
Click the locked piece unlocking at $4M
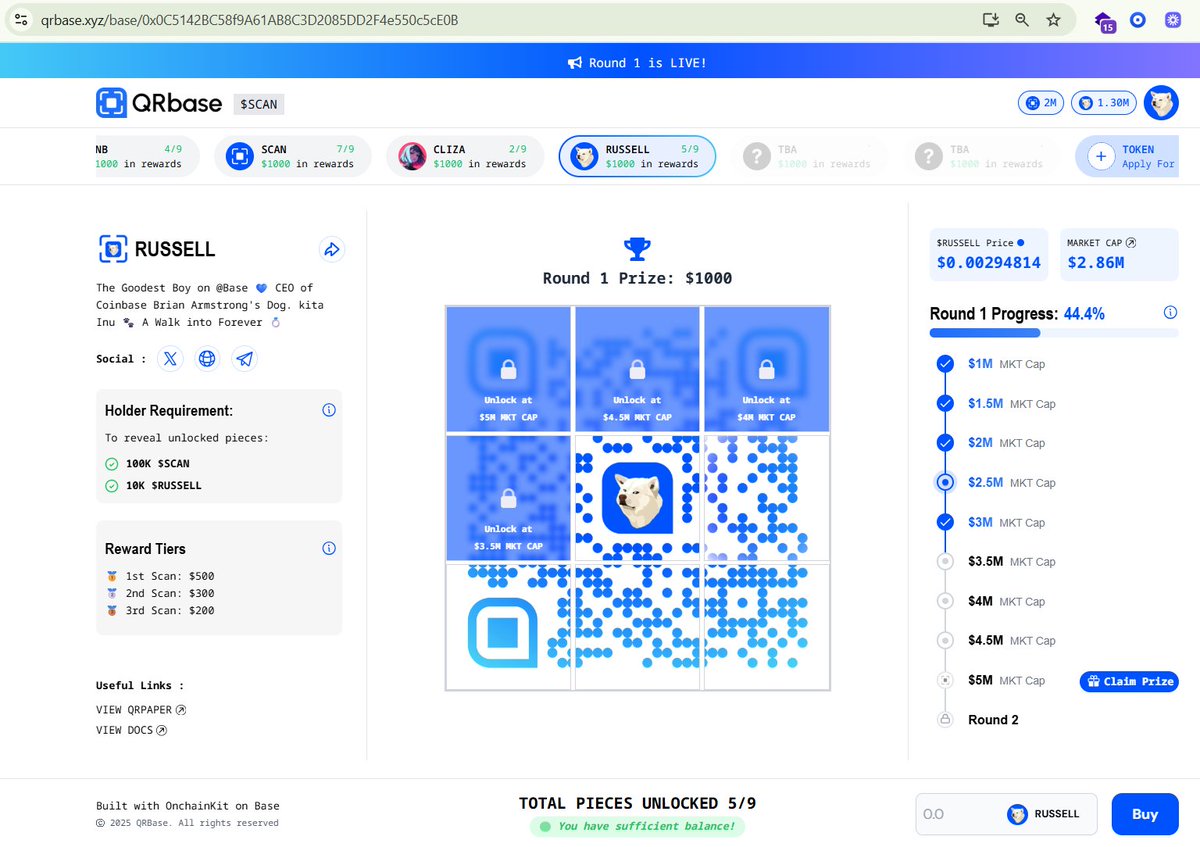coord(766,368)
